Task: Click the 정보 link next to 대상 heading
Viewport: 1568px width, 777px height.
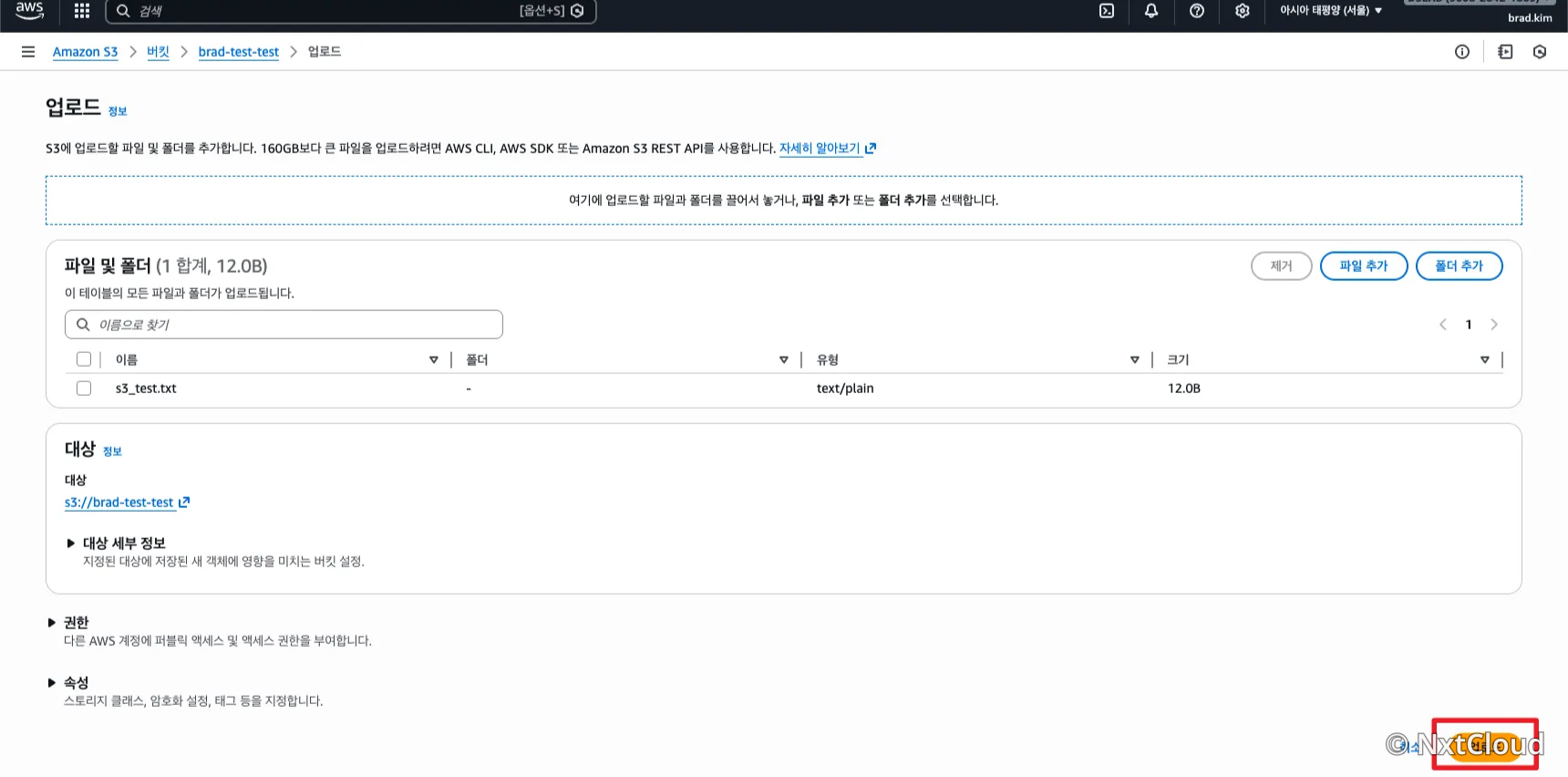Action: click(x=112, y=451)
